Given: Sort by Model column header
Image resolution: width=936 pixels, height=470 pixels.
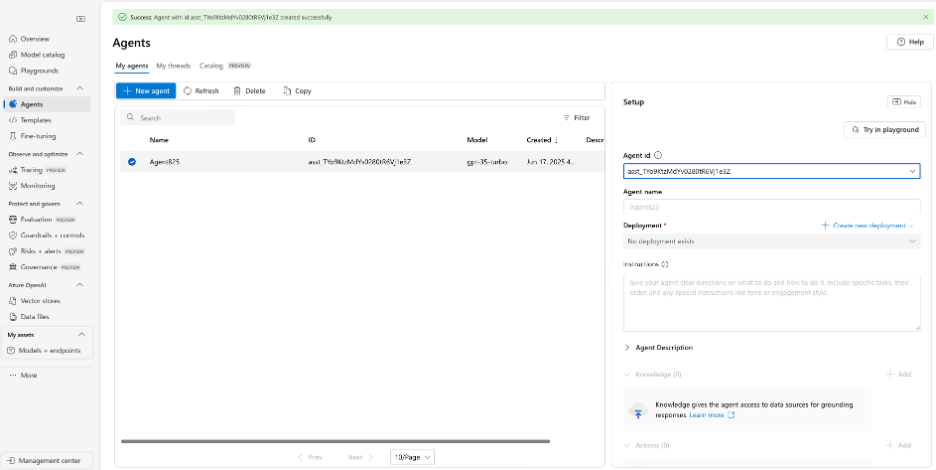Looking at the screenshot, I should coord(477,140).
